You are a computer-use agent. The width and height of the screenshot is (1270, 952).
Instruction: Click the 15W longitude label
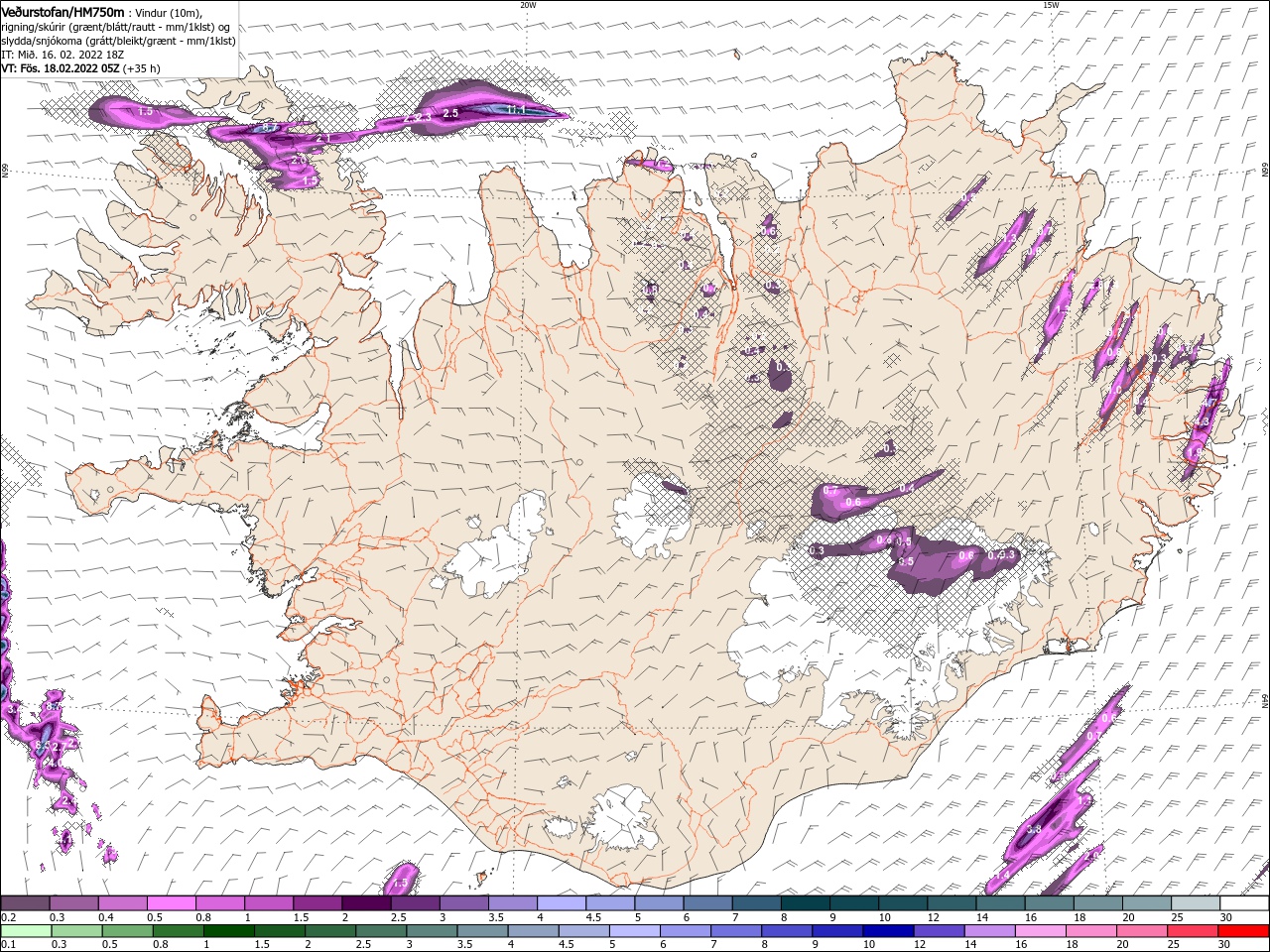[1051, 5]
